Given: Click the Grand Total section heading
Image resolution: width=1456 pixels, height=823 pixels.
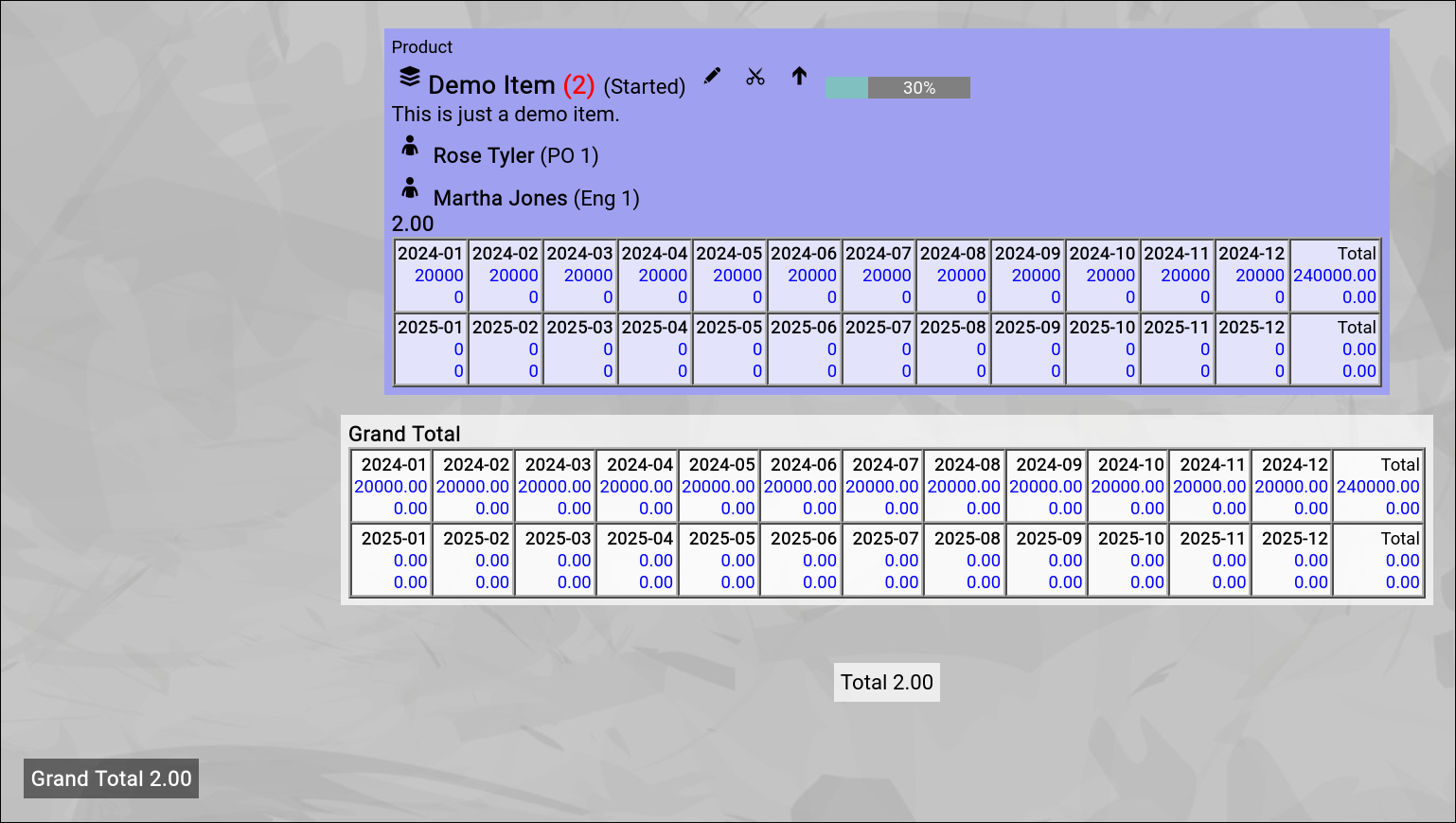Looking at the screenshot, I should [x=404, y=434].
